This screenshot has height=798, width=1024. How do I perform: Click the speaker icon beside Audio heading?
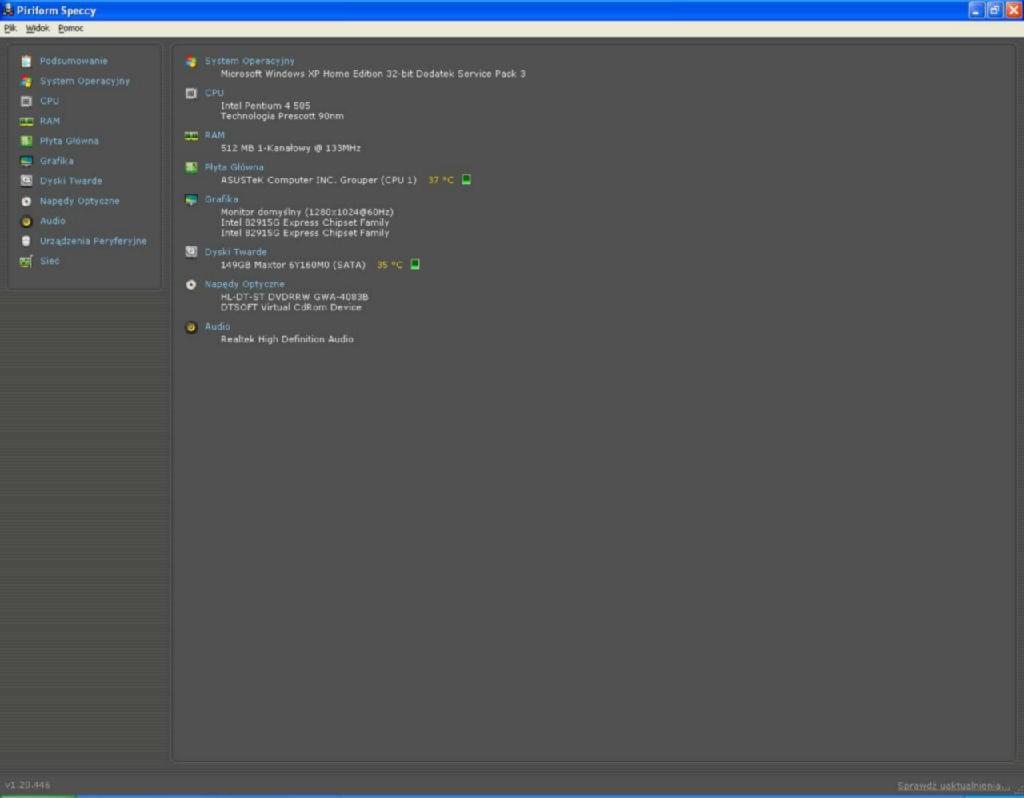point(191,327)
